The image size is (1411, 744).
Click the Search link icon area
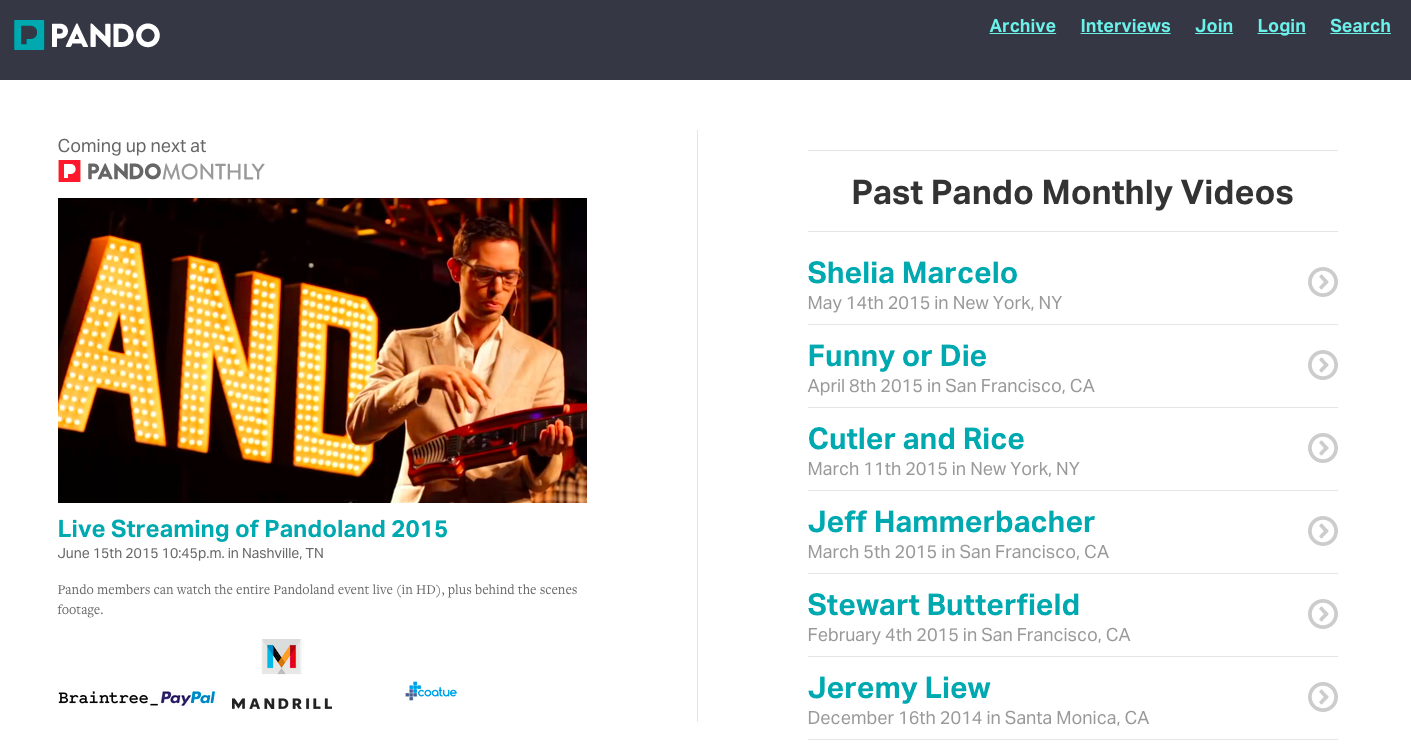(x=1360, y=26)
